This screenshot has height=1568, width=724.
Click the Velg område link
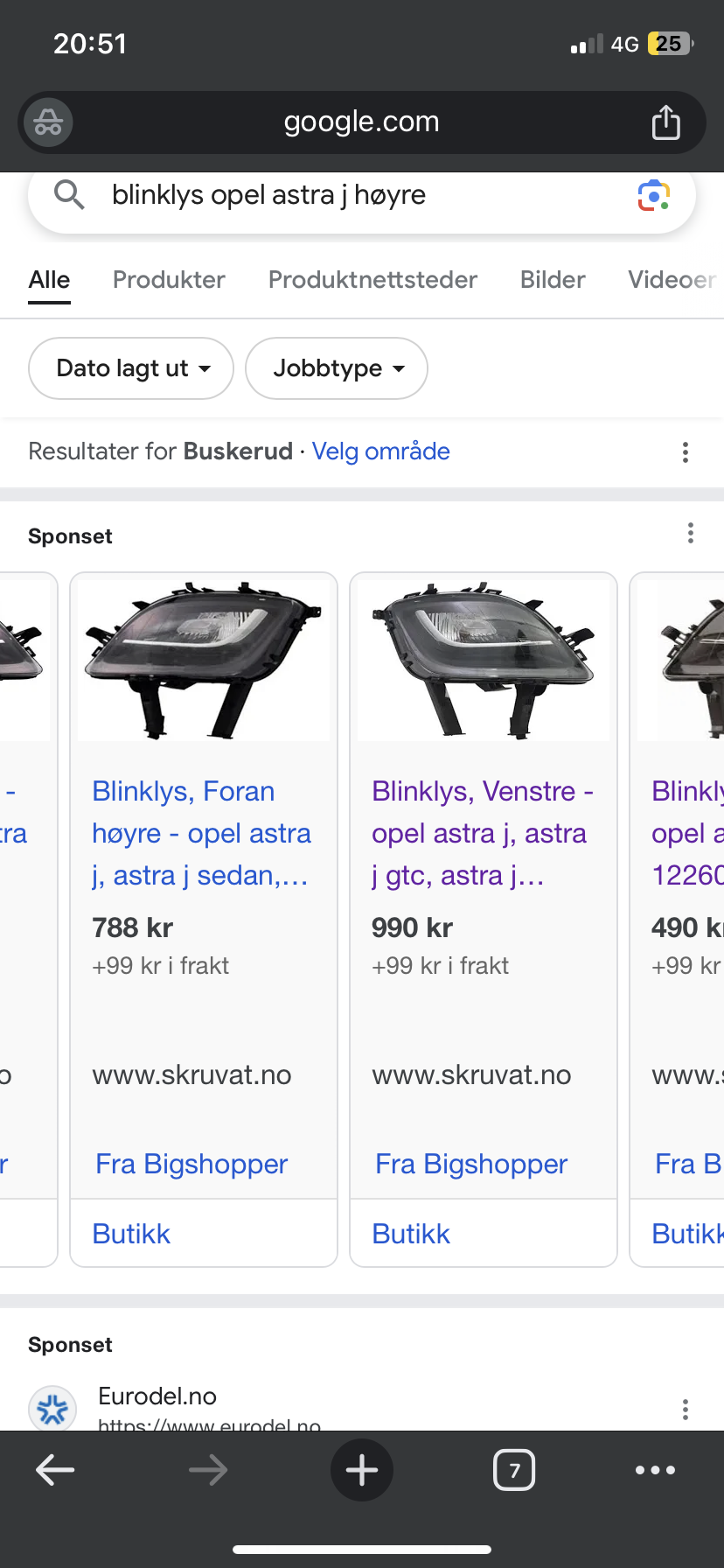(x=381, y=451)
